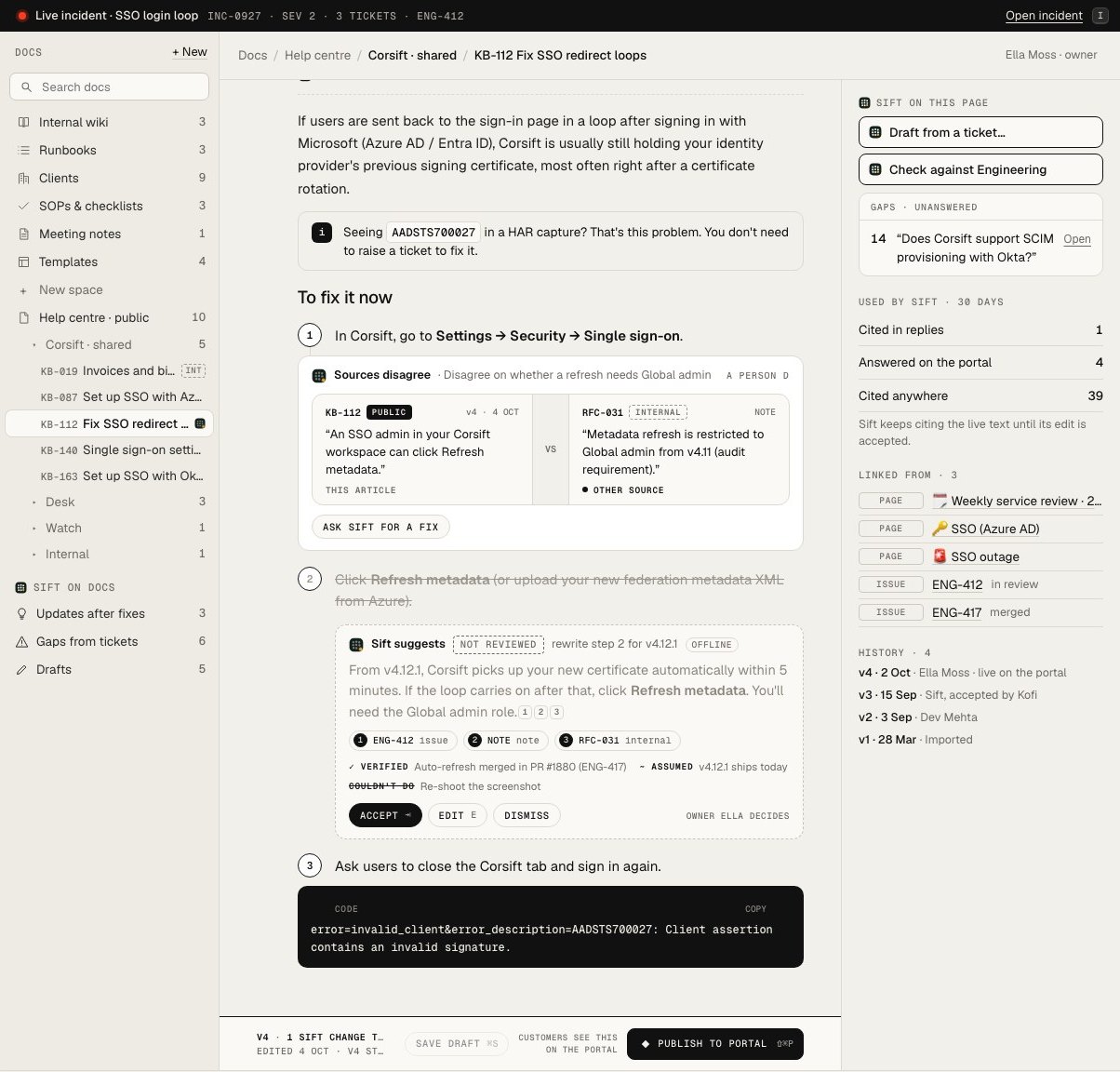Click Help centre in the breadcrumb

pyautogui.click(x=317, y=55)
